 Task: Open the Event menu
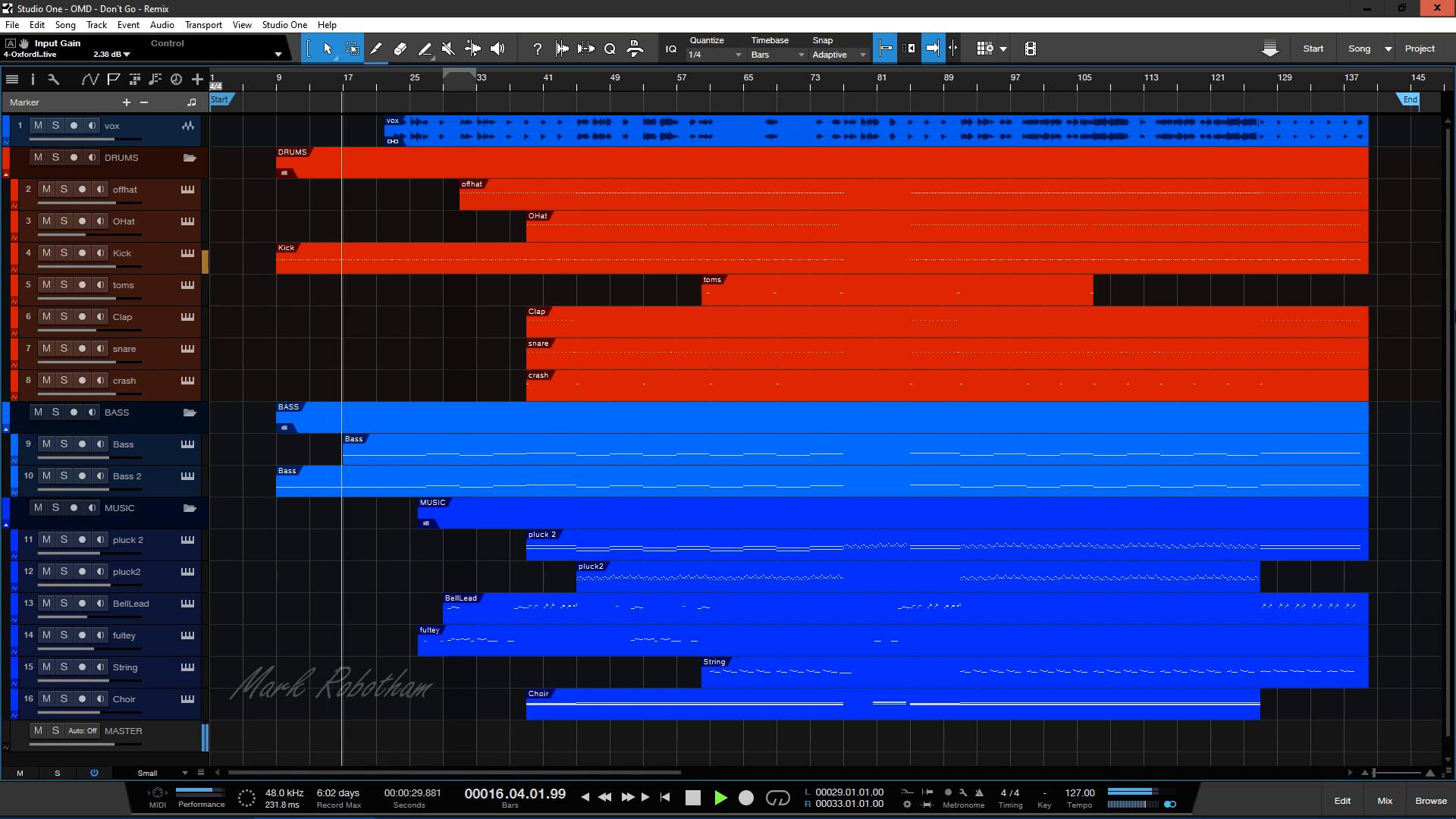[128, 25]
